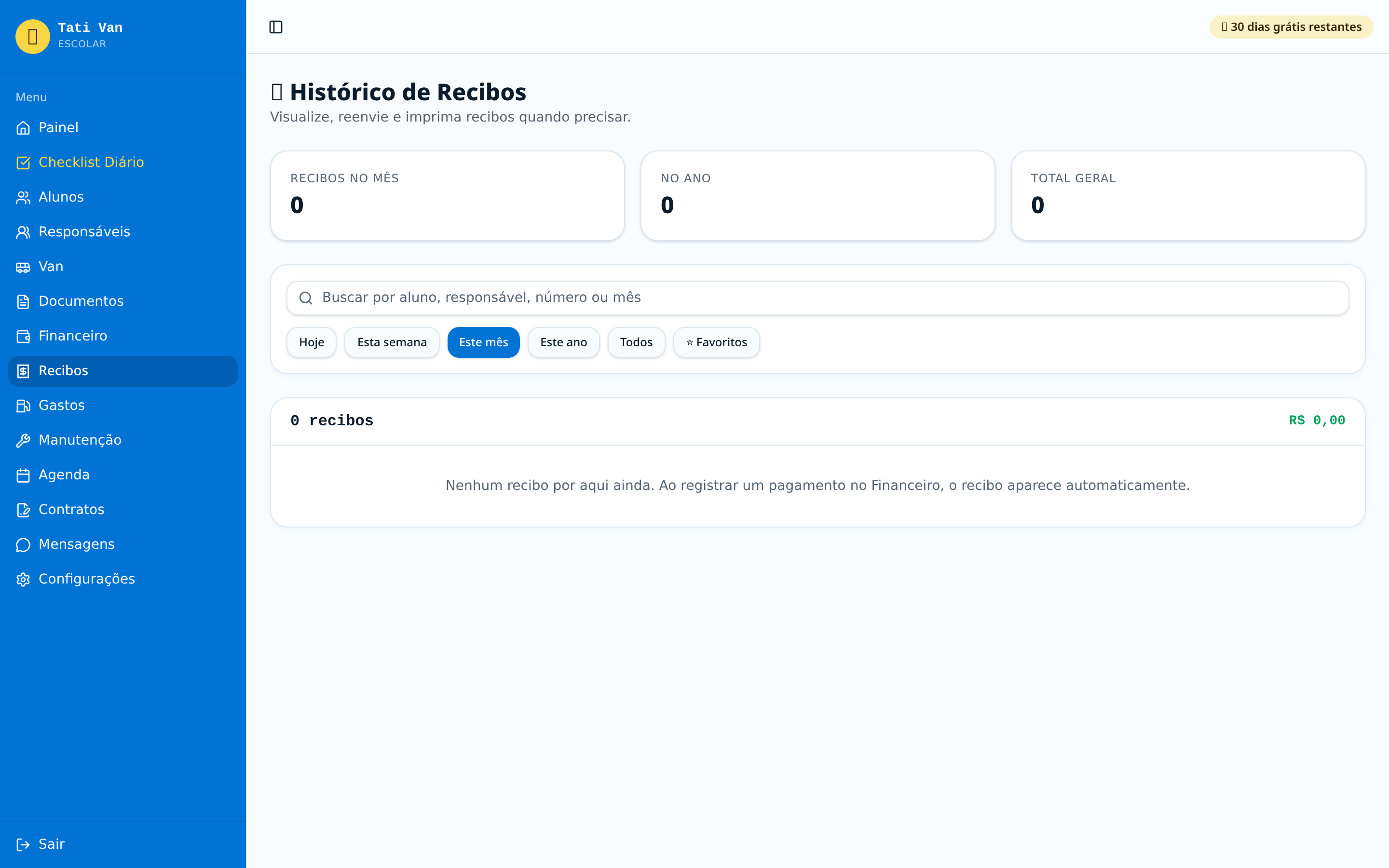Viewport: 1389px width, 868px height.
Task: Open Mensagens page link
Action: (x=123, y=544)
